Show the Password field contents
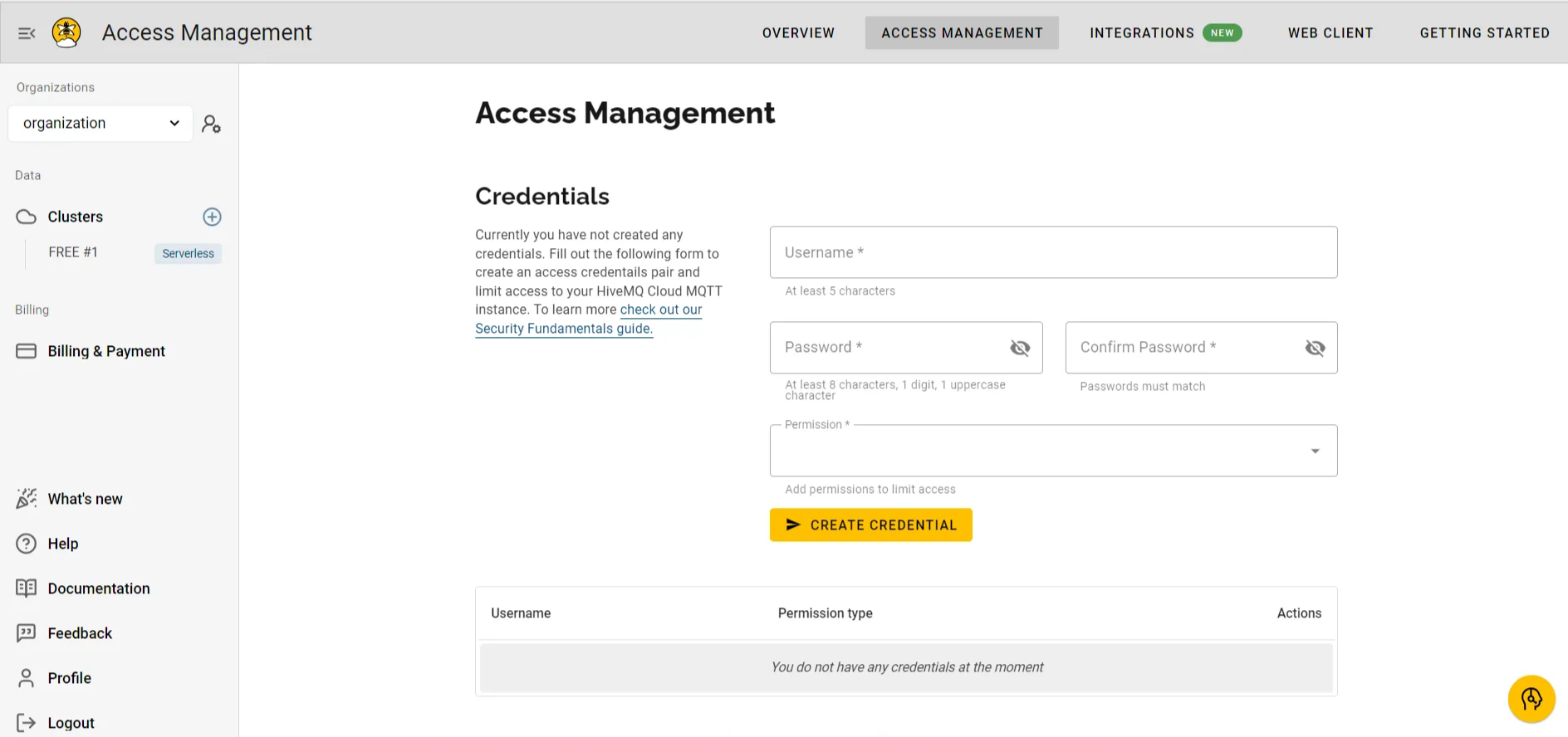The image size is (1568, 737). click(x=1020, y=348)
